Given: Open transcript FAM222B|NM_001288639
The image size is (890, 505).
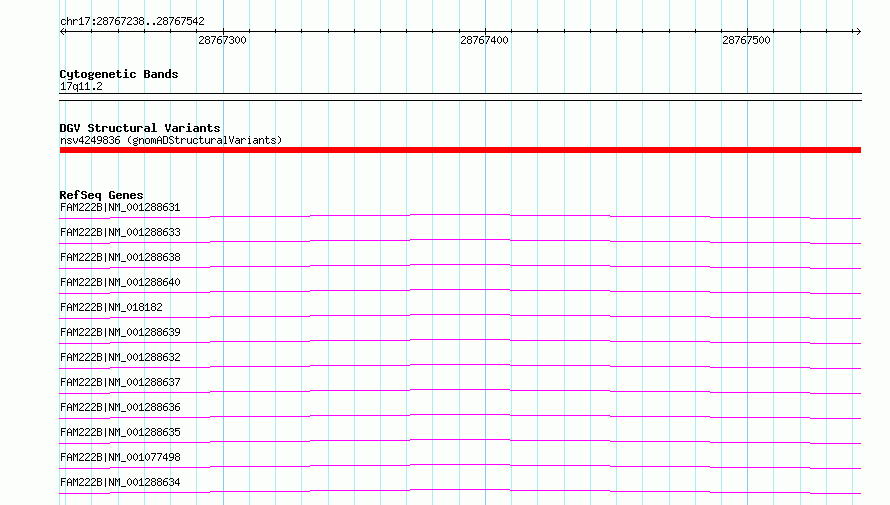Looking at the screenshot, I should click(120, 332).
